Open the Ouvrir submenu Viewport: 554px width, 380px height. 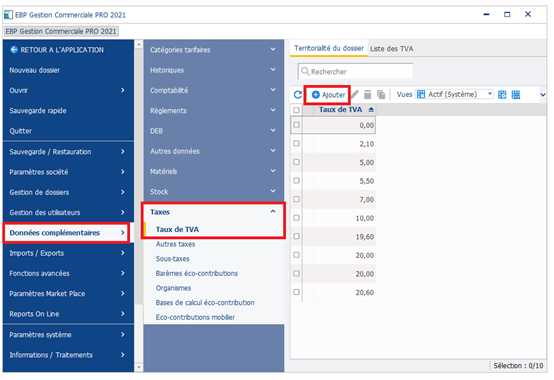tap(68, 90)
